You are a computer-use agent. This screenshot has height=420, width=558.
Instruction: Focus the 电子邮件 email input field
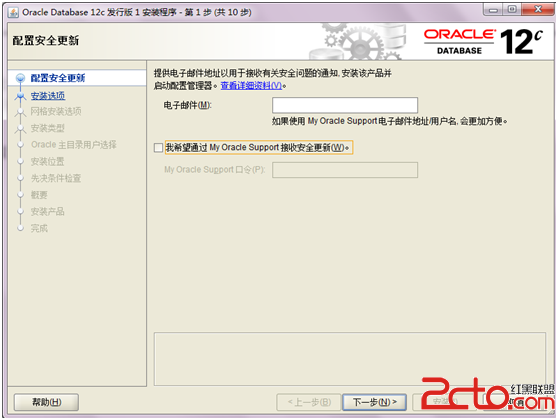click(x=344, y=105)
